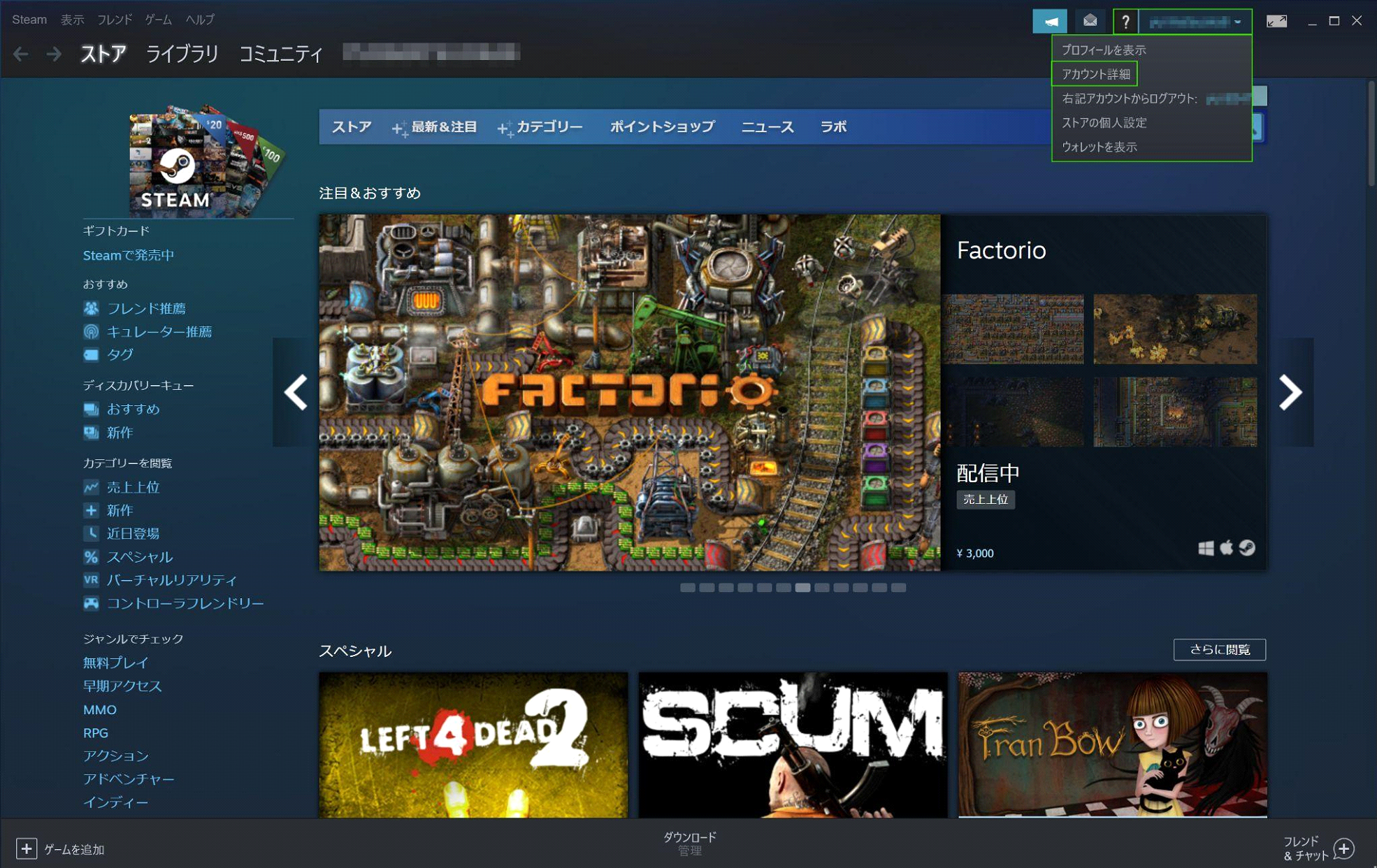Image resolution: width=1377 pixels, height=868 pixels.
Task: Click the 売上上位 tag on Factorio
Action: pos(986,499)
